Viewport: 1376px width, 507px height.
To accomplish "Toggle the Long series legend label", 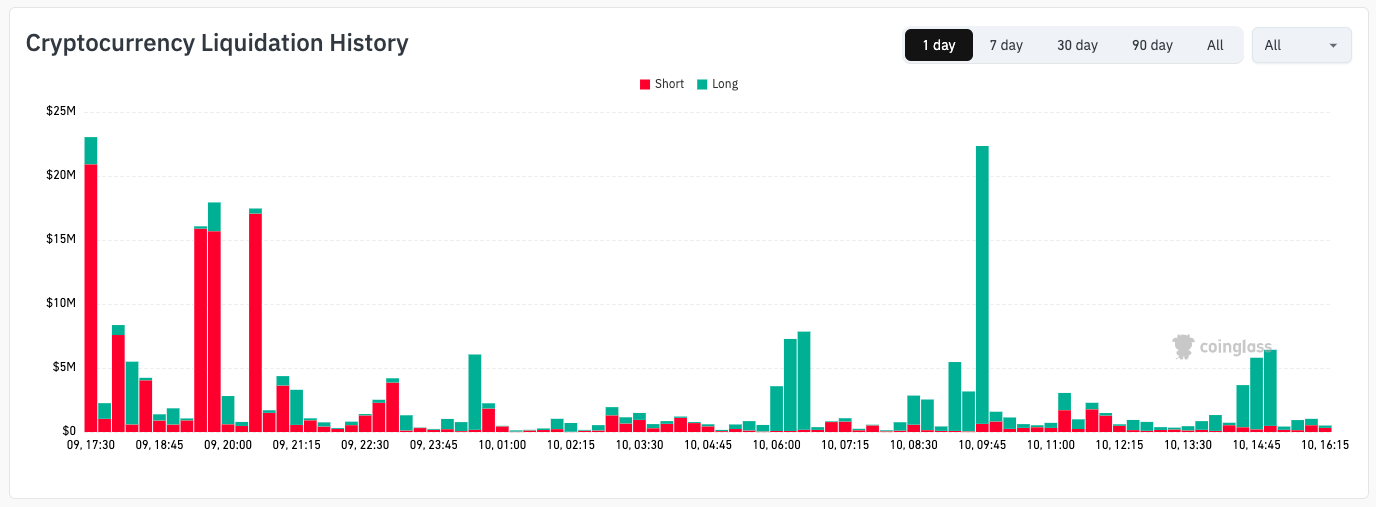I will coord(725,84).
